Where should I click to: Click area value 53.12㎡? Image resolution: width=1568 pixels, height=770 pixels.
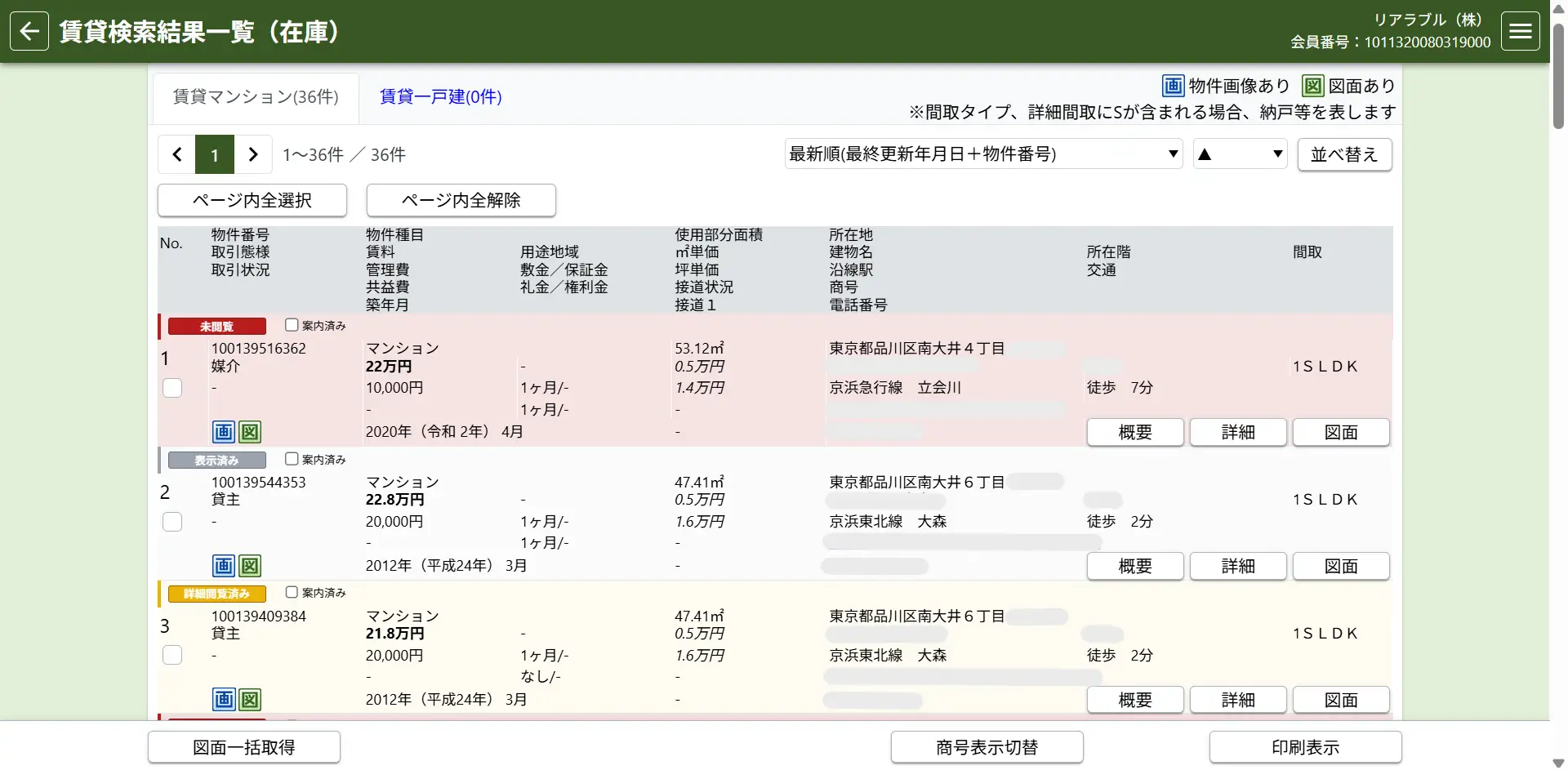click(x=699, y=349)
